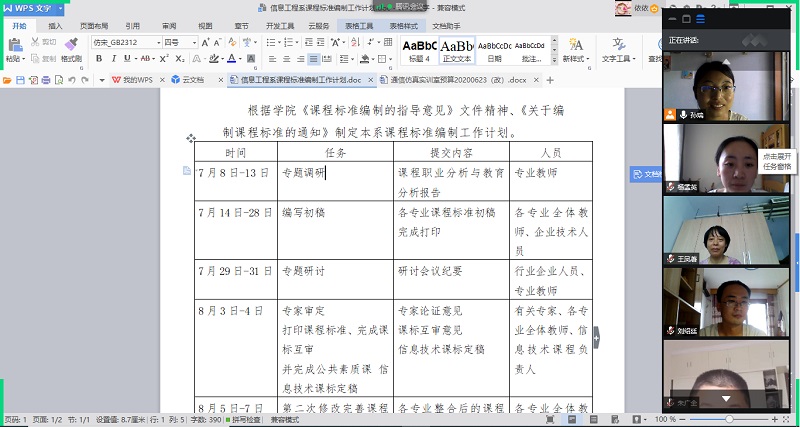Select the Format Painter brush
The width and height of the screenshot is (800, 427).
point(71,45)
